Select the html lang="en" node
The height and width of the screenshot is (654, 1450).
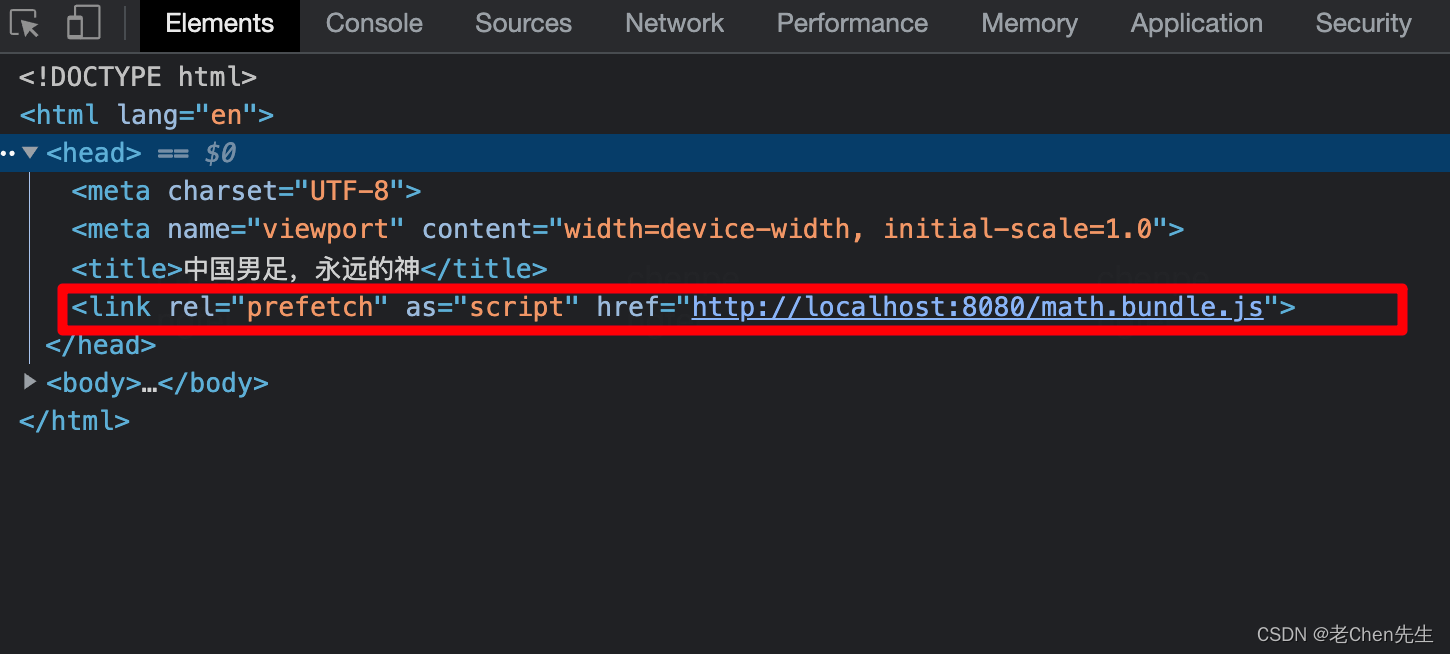[146, 115]
